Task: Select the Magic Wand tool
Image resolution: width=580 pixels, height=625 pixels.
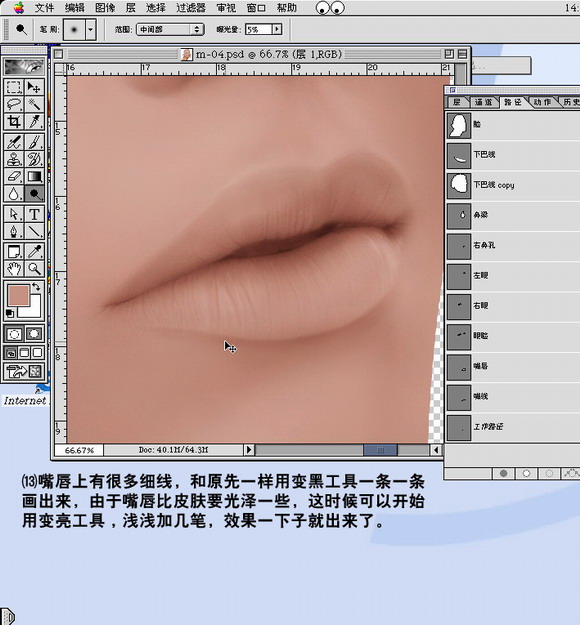Action: [34, 104]
